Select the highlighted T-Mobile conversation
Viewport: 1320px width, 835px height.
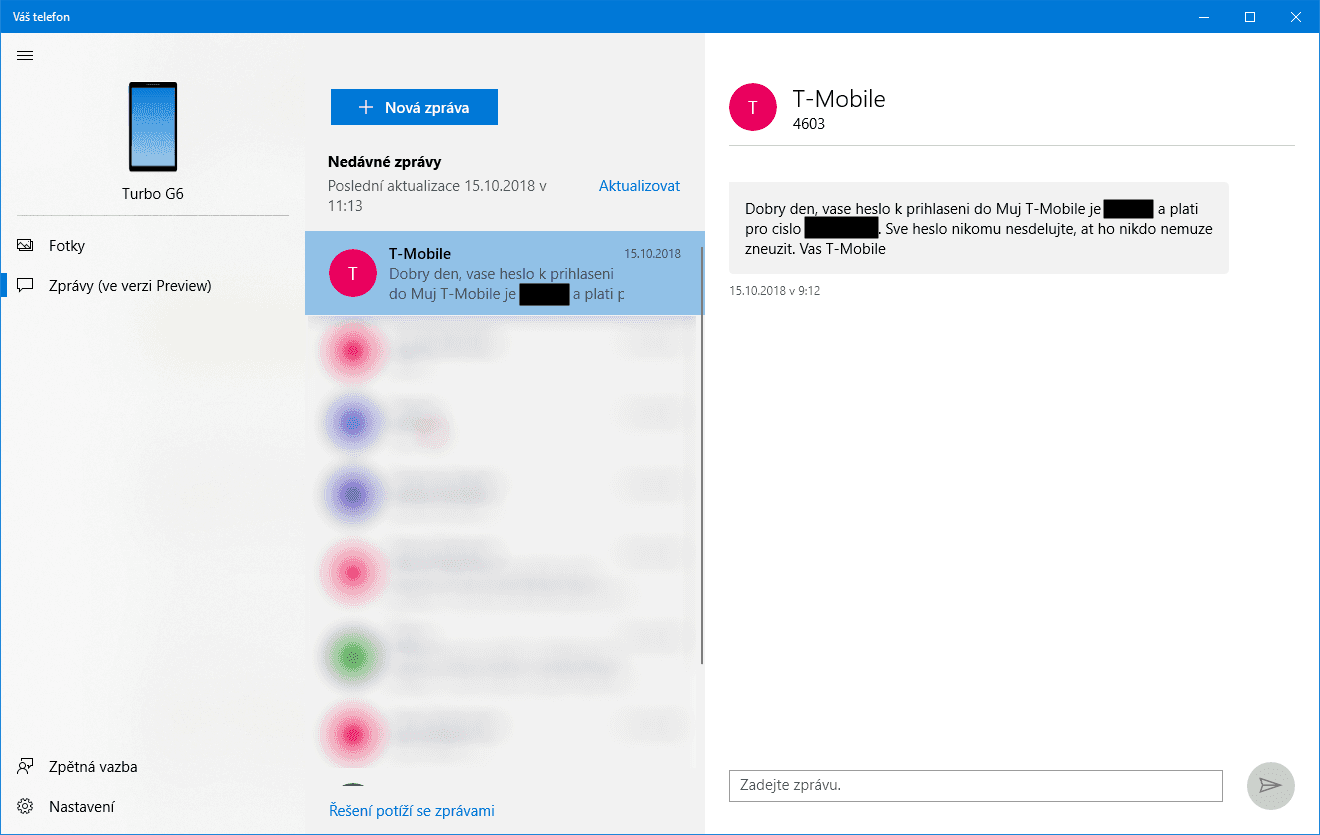tap(505, 272)
